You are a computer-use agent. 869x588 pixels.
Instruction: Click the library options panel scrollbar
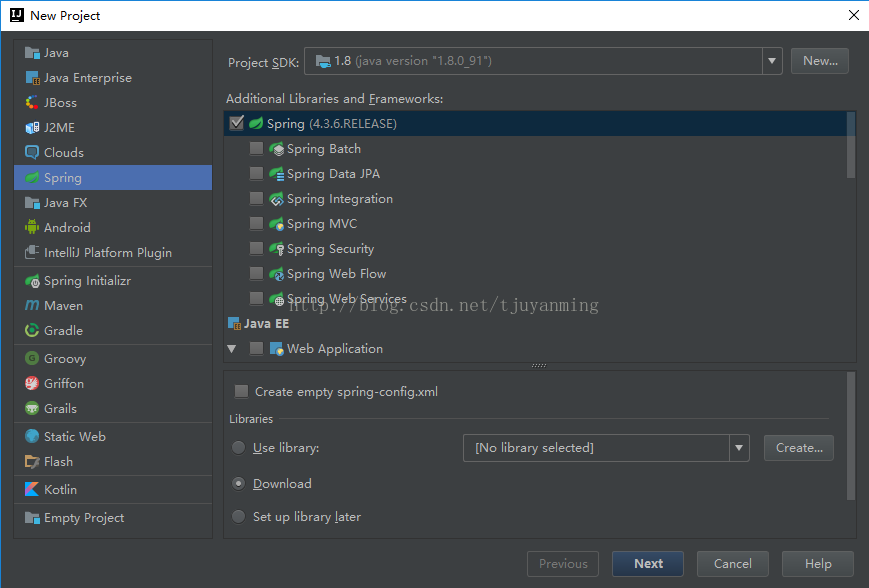click(x=851, y=436)
